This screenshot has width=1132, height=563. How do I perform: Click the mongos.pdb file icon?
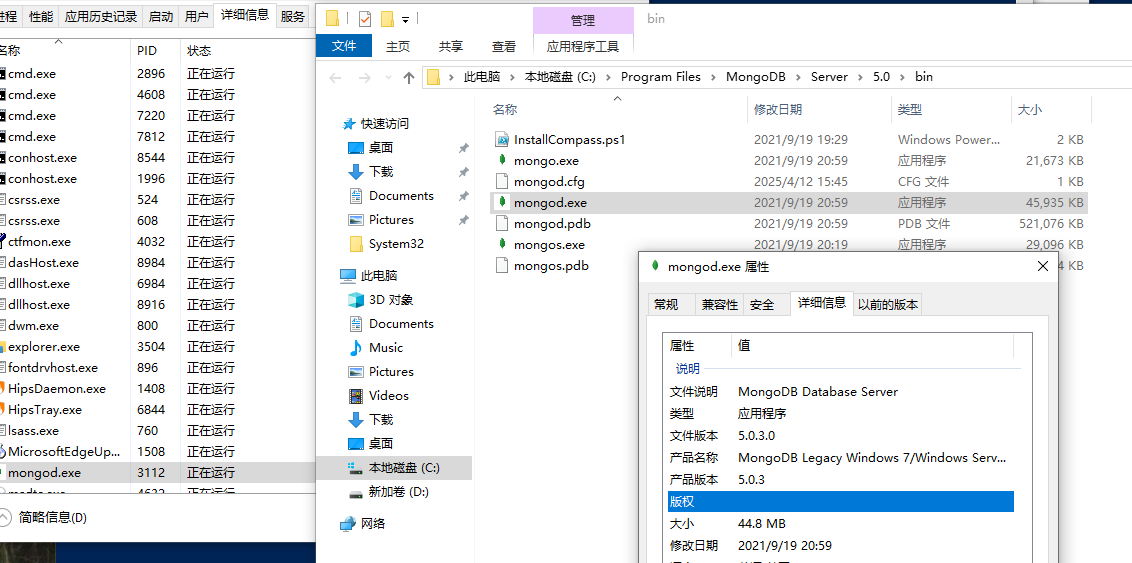(502, 266)
